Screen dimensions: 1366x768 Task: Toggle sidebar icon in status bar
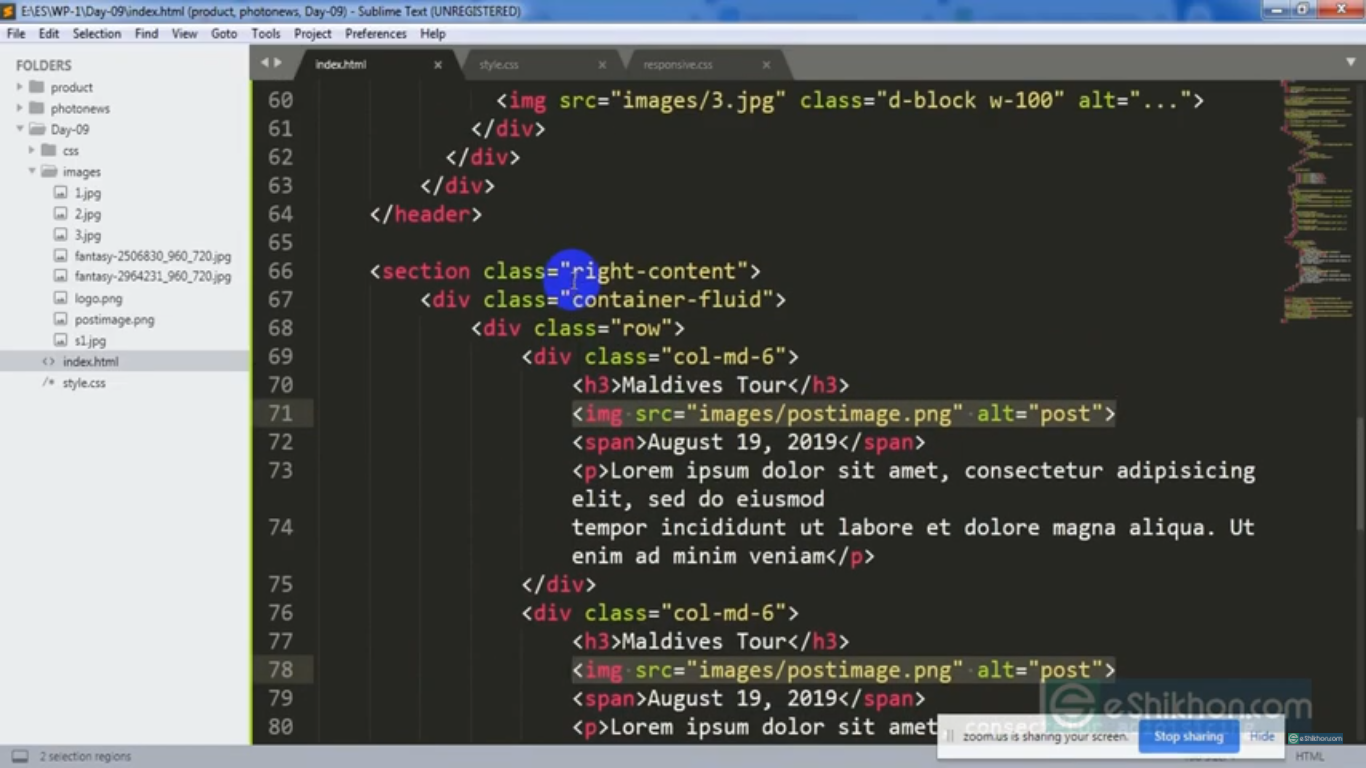click(19, 756)
